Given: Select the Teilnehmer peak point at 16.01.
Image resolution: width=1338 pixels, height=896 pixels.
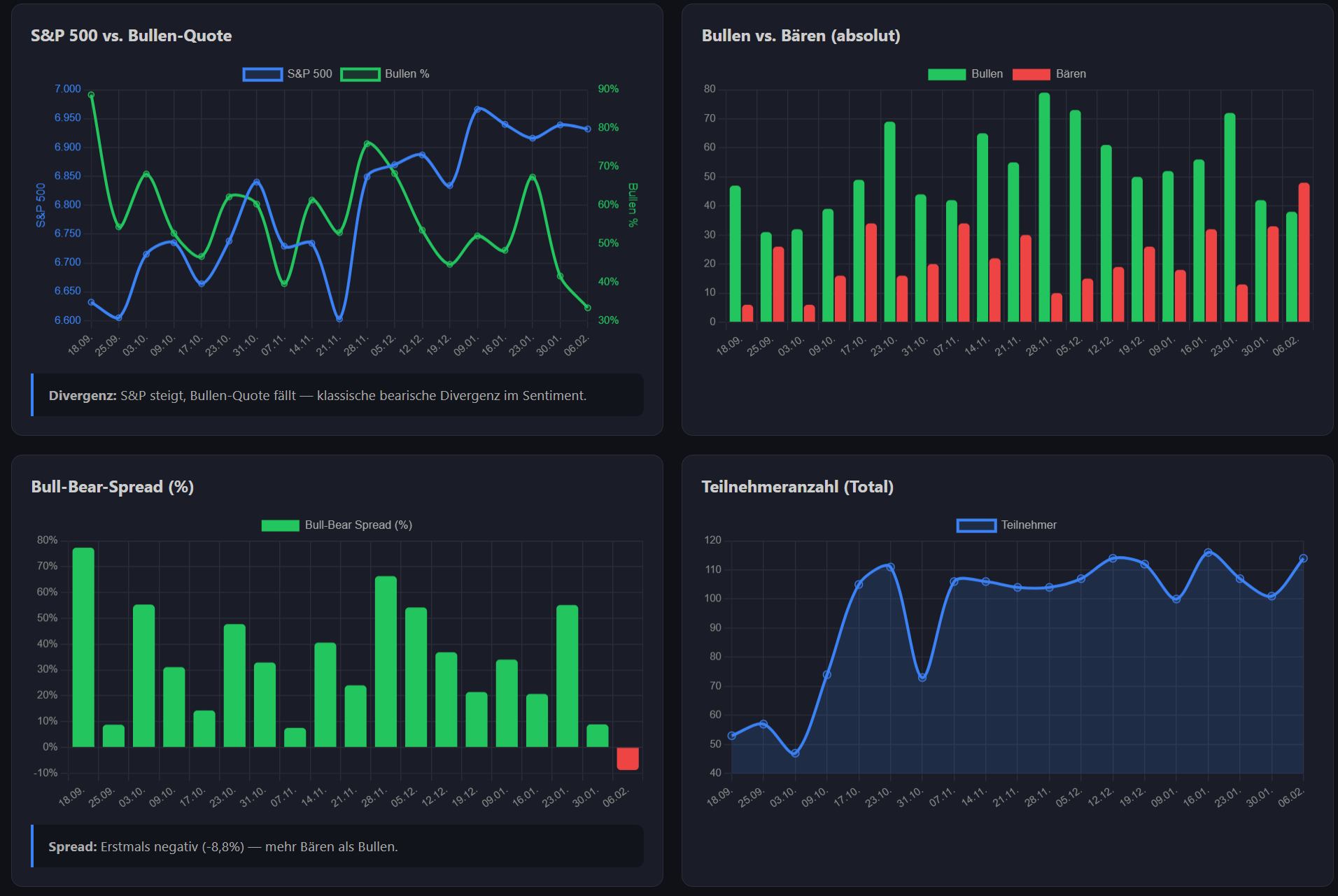Looking at the screenshot, I should coord(1208,553).
